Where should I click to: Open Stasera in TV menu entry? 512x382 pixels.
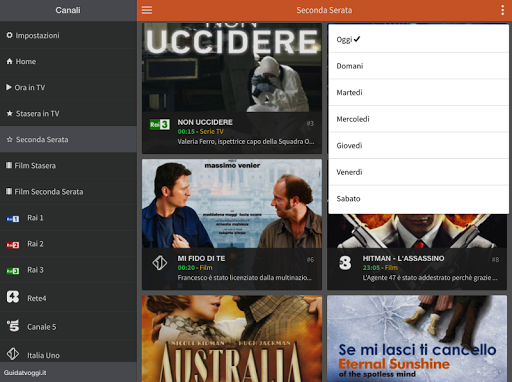click(x=68, y=113)
